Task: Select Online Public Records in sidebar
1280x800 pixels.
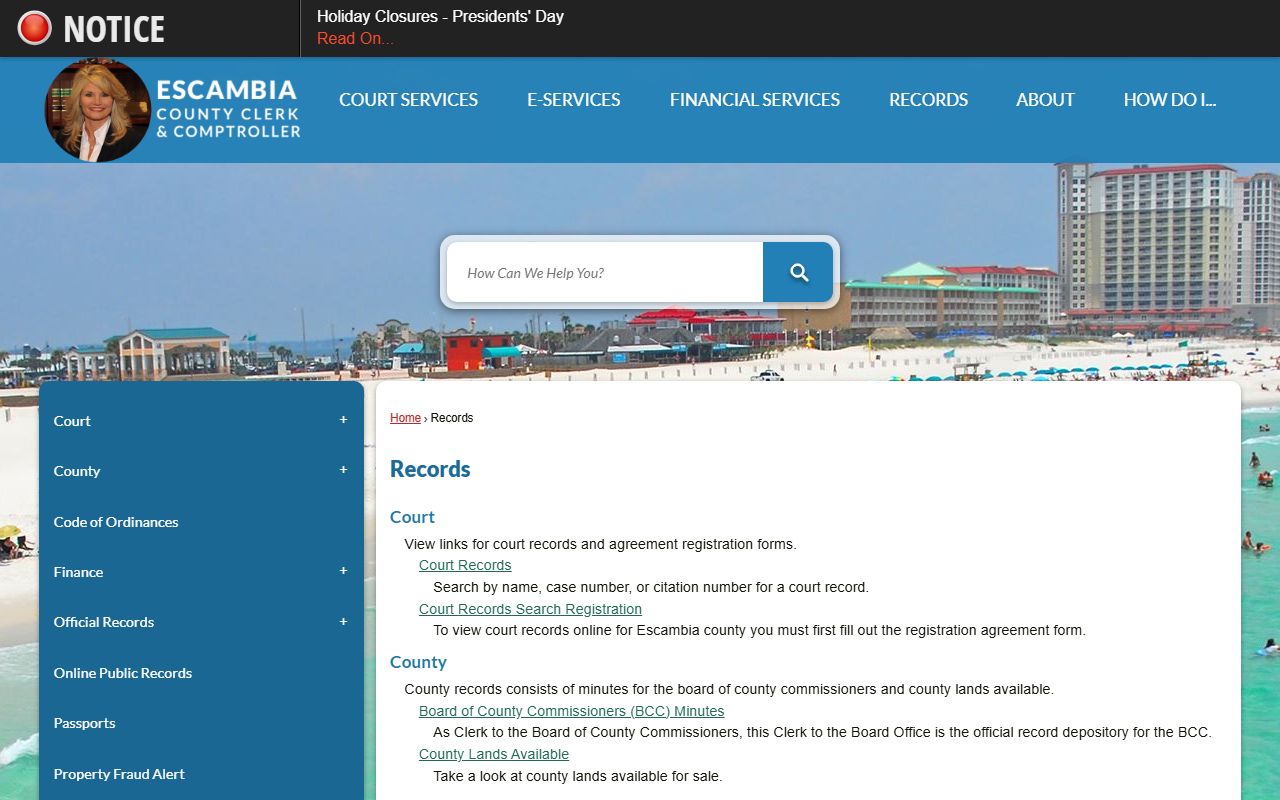Action: pyautogui.click(x=123, y=673)
